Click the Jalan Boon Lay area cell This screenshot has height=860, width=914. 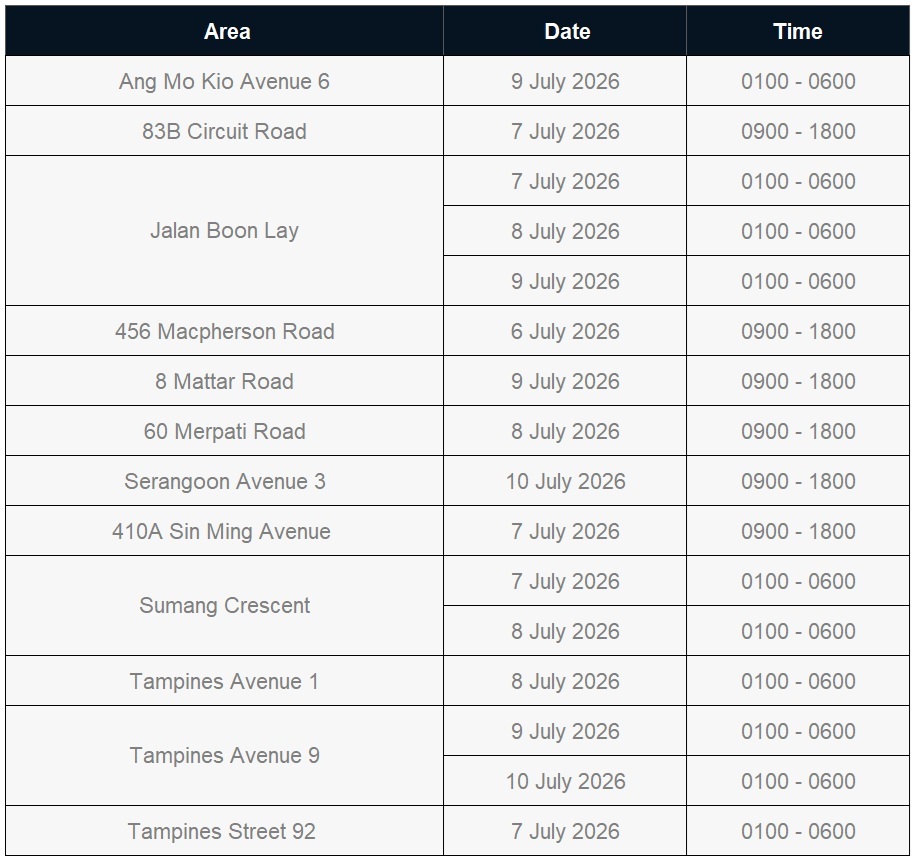coord(224,231)
